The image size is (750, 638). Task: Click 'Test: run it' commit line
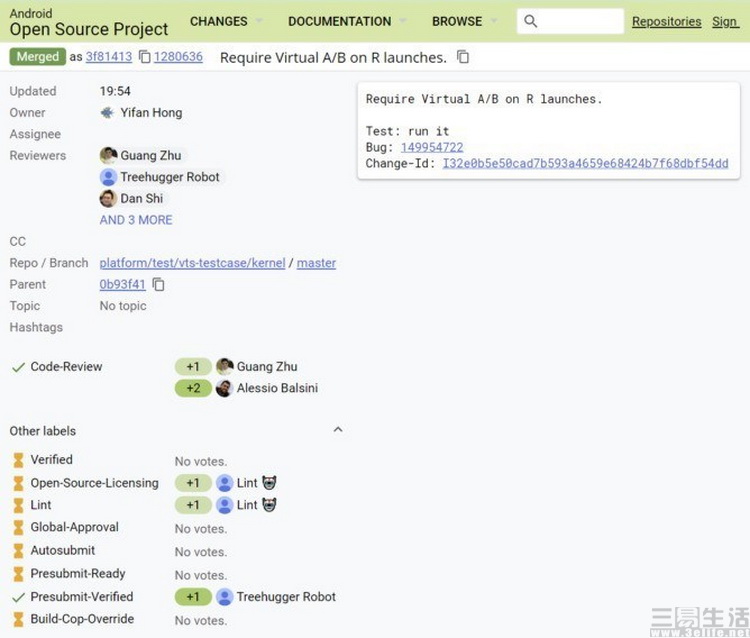[408, 131]
